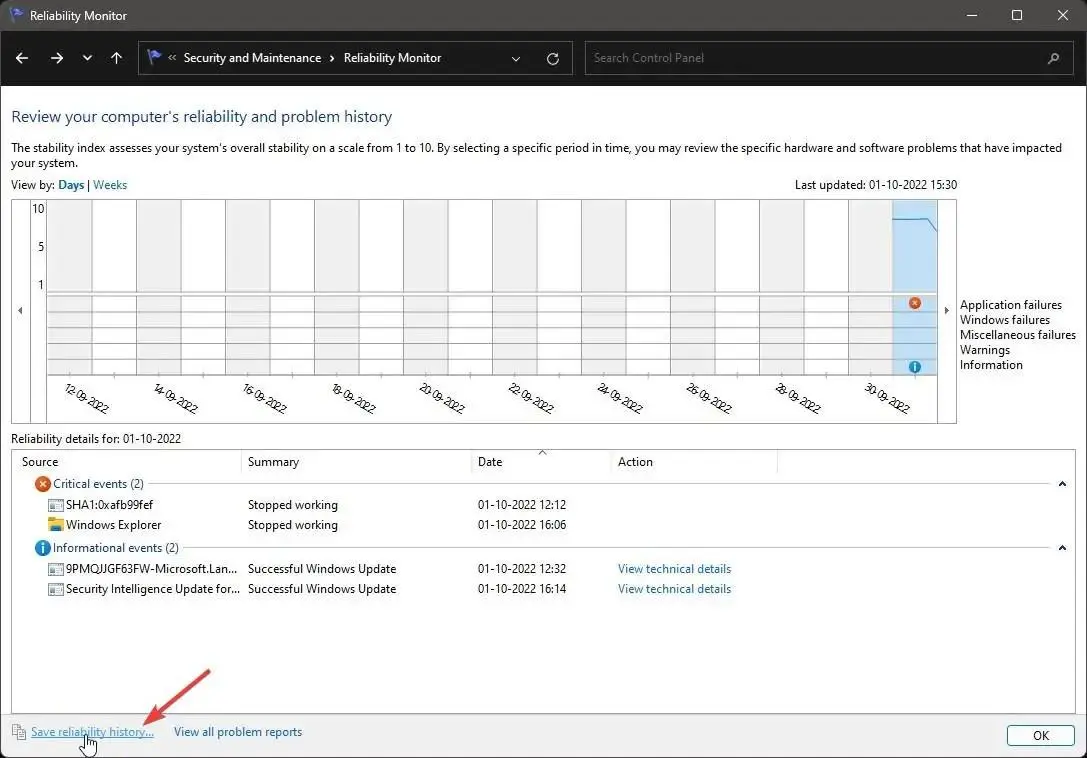Click the date 01-10-2022 12:12
This screenshot has height=758, width=1087.
point(522,505)
